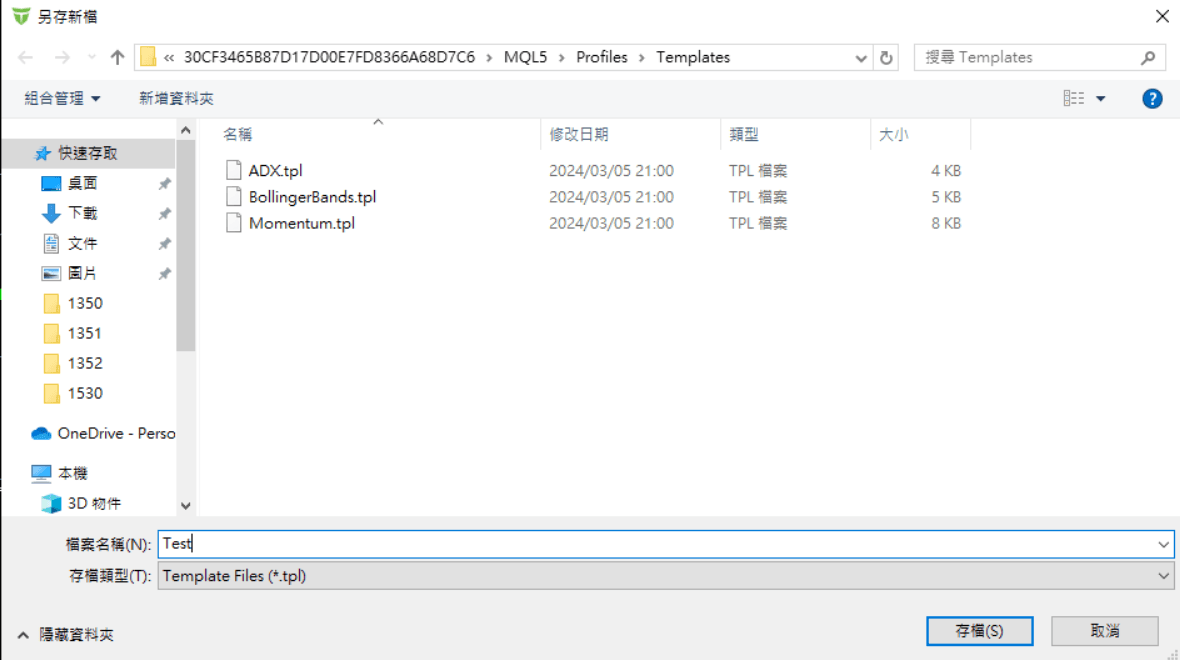This screenshot has width=1180, height=660.
Task: Click the pin icon next to 下載
Action: click(x=164, y=214)
